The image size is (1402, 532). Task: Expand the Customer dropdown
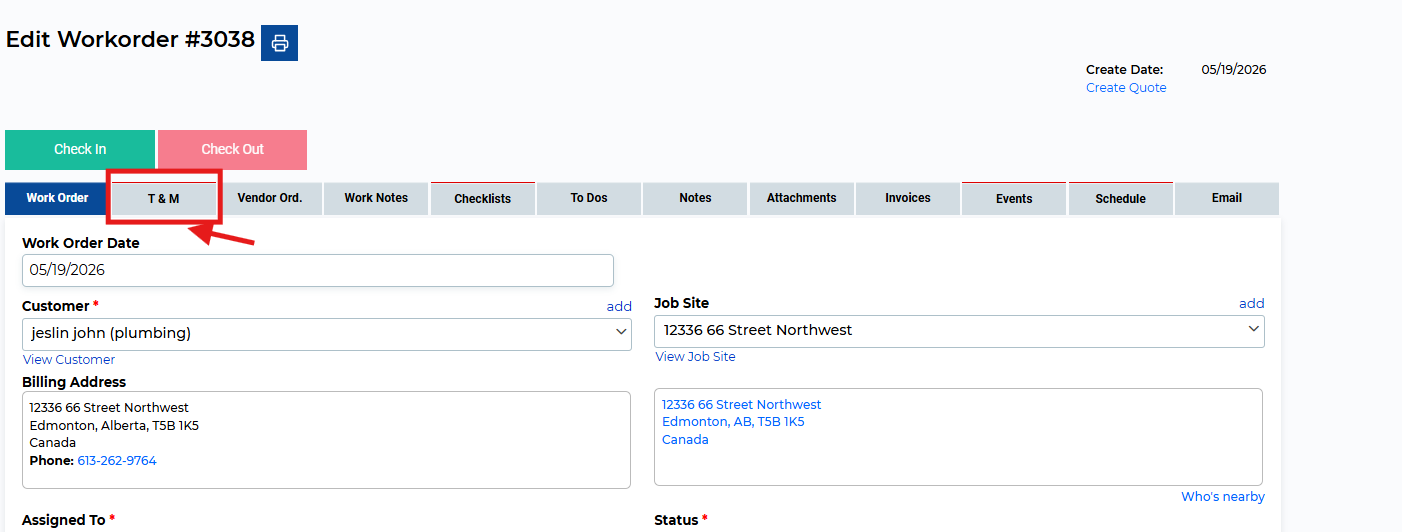[x=327, y=334]
